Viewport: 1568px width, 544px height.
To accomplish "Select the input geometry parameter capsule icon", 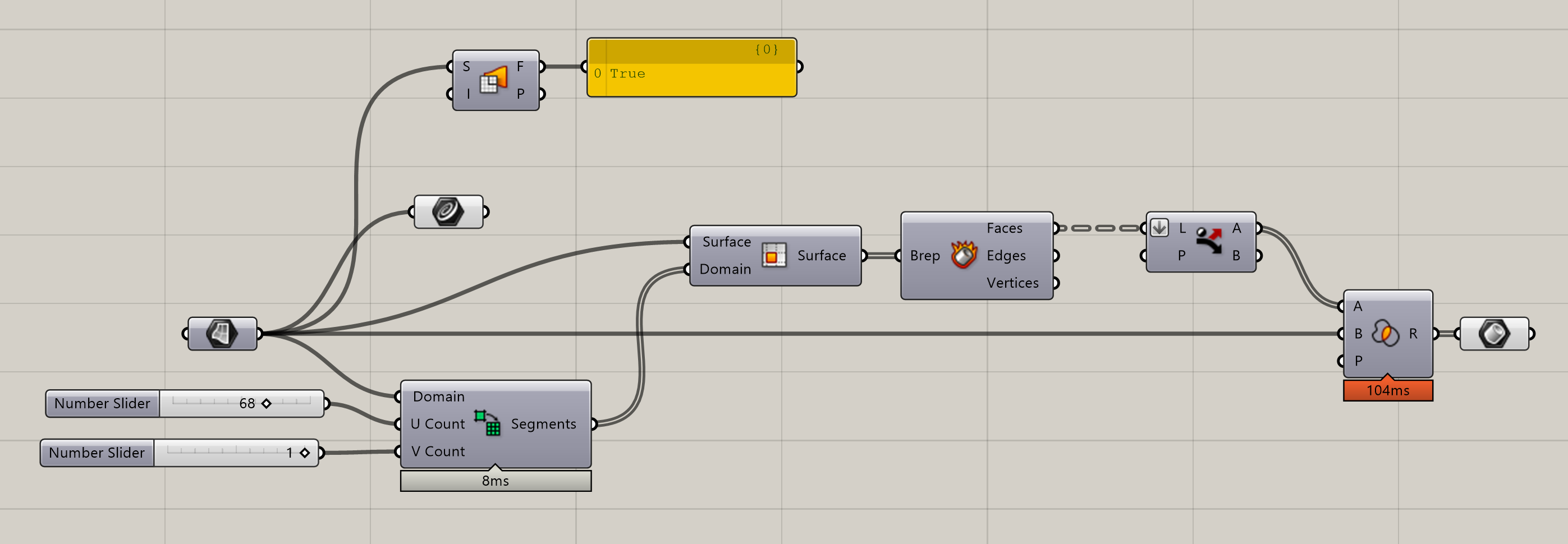I will (x=222, y=333).
